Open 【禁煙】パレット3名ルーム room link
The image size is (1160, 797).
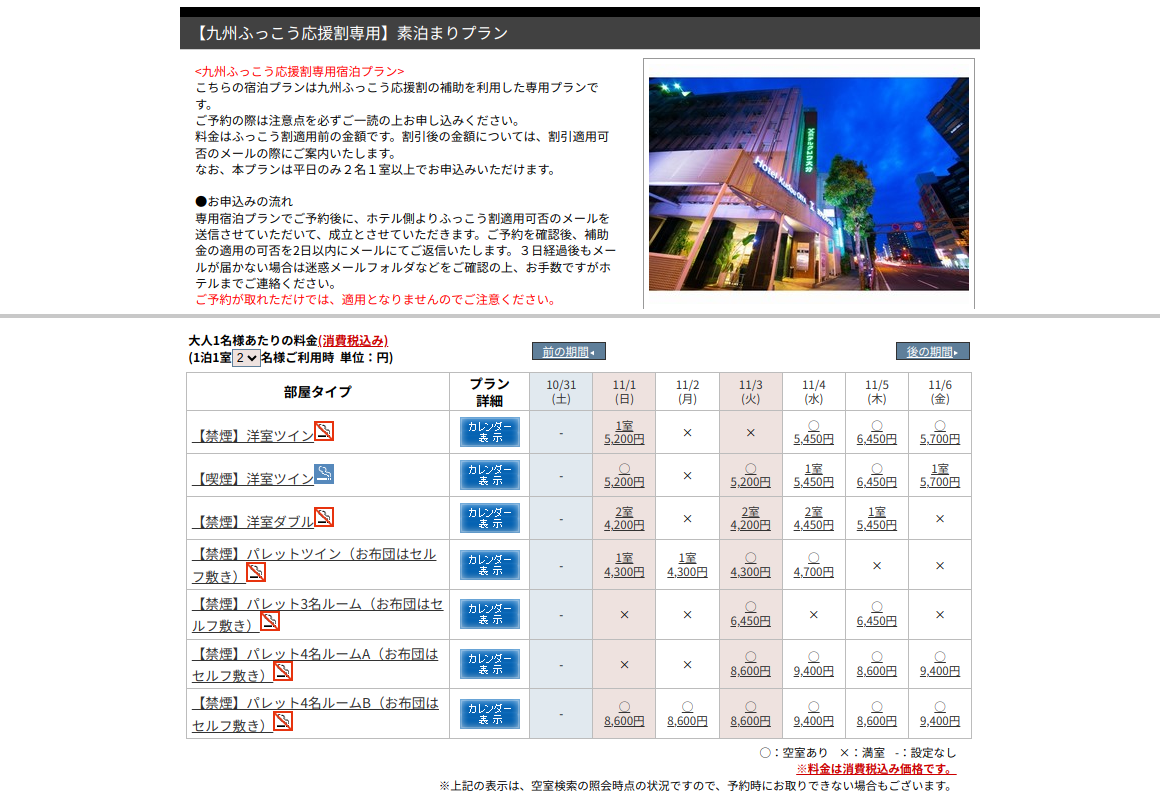(317, 614)
